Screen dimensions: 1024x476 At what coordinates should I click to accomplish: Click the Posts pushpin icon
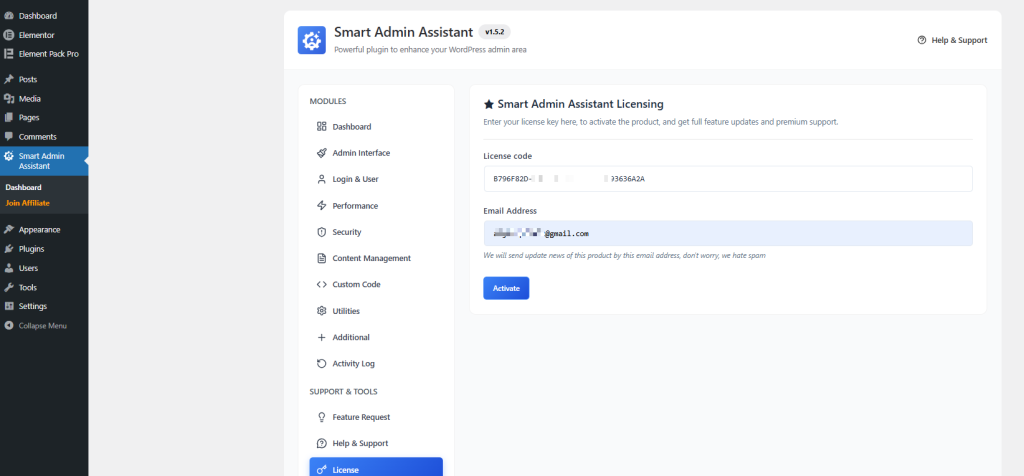8,80
